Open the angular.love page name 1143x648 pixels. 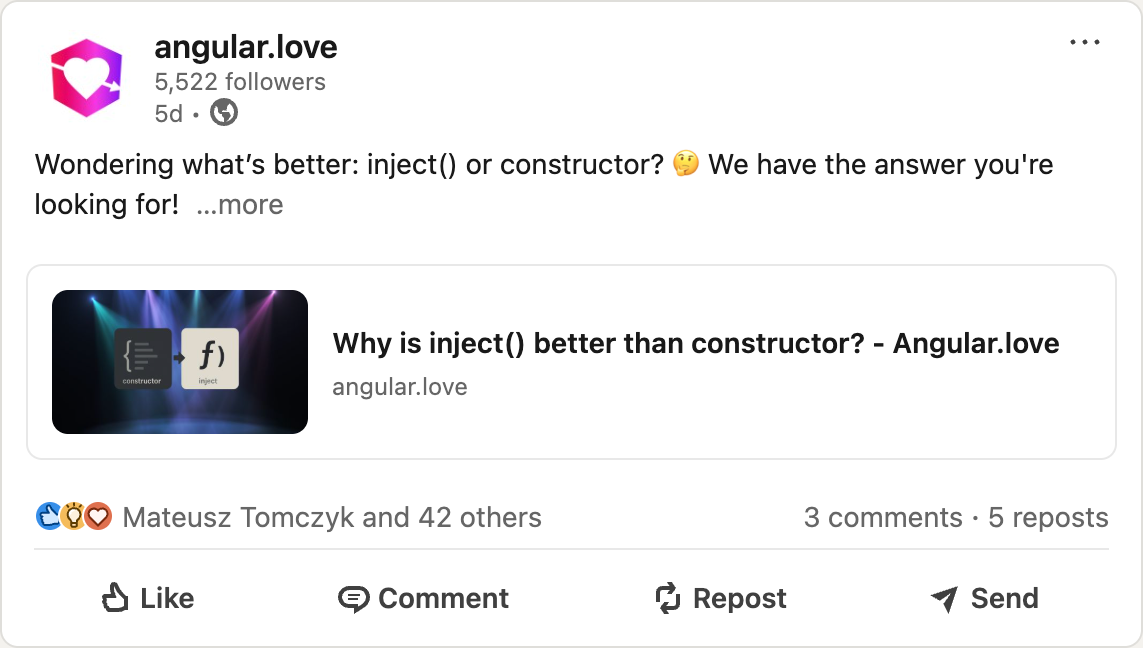246,47
